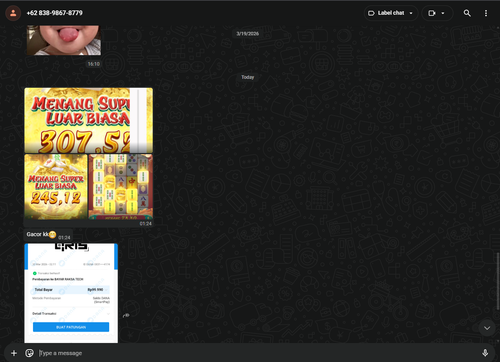Record a voice message with microphone
This screenshot has width=500, height=362.
click(485, 353)
